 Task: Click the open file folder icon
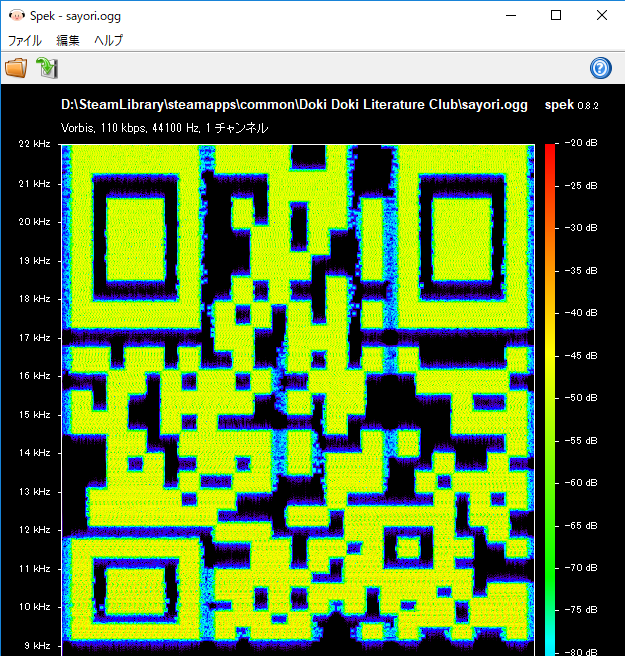(x=16, y=68)
